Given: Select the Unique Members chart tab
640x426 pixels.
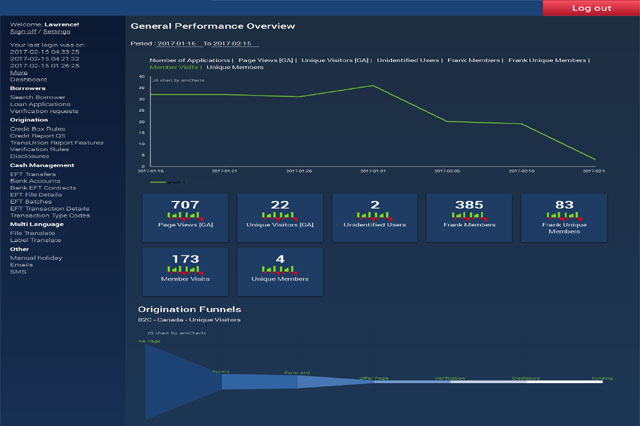Looking at the screenshot, I should 229,67.
